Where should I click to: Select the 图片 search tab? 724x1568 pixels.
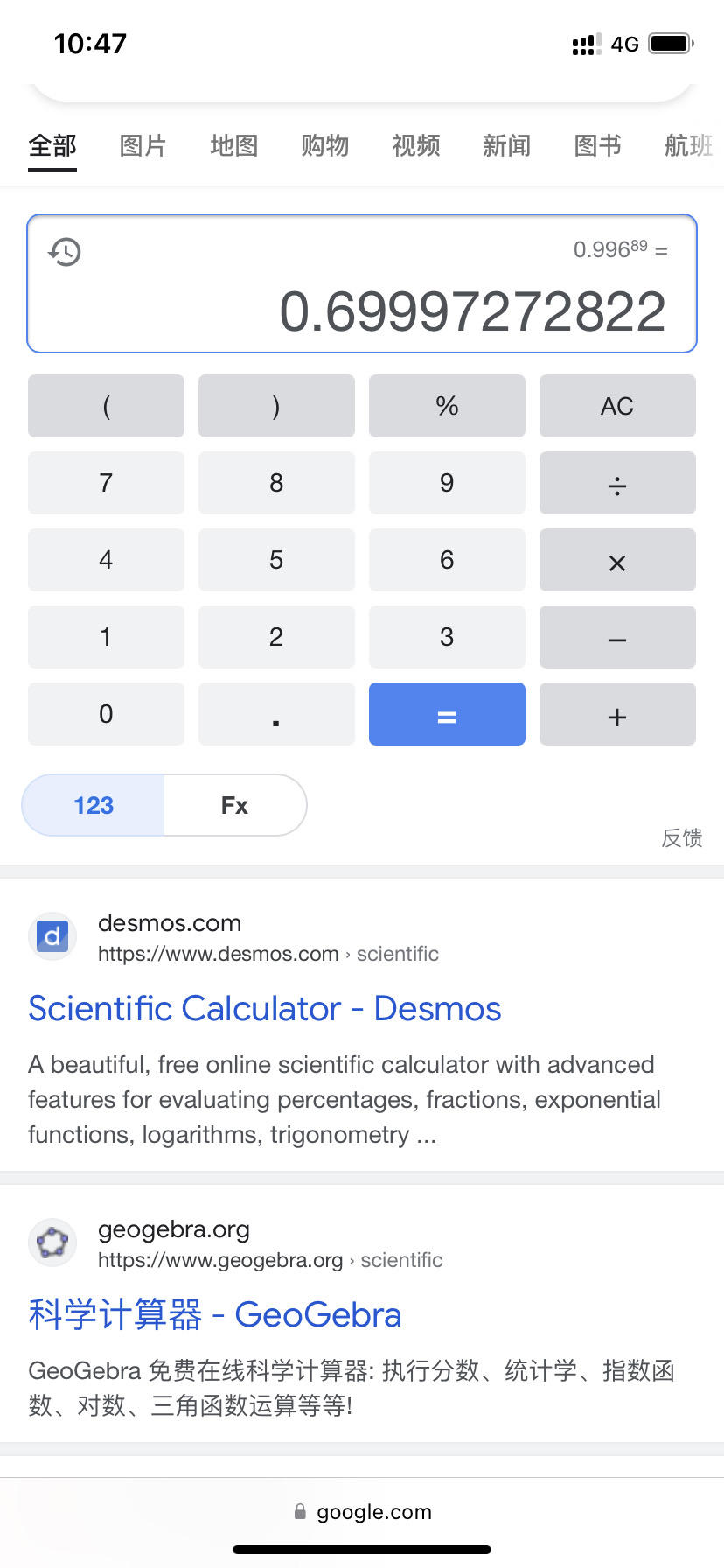coord(143,146)
